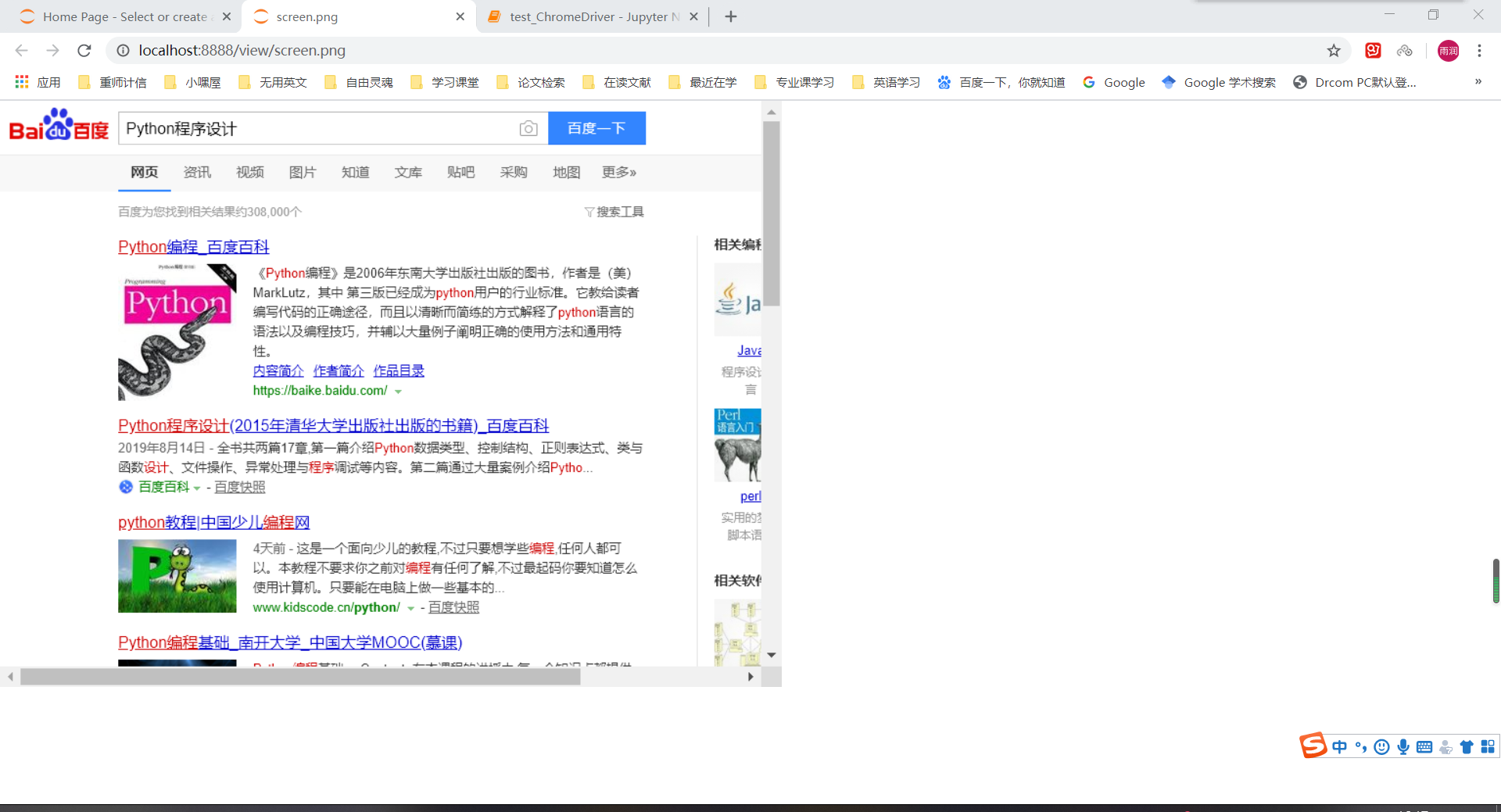
Task: Place cursor in the Baidu search box
Action: pos(313,128)
